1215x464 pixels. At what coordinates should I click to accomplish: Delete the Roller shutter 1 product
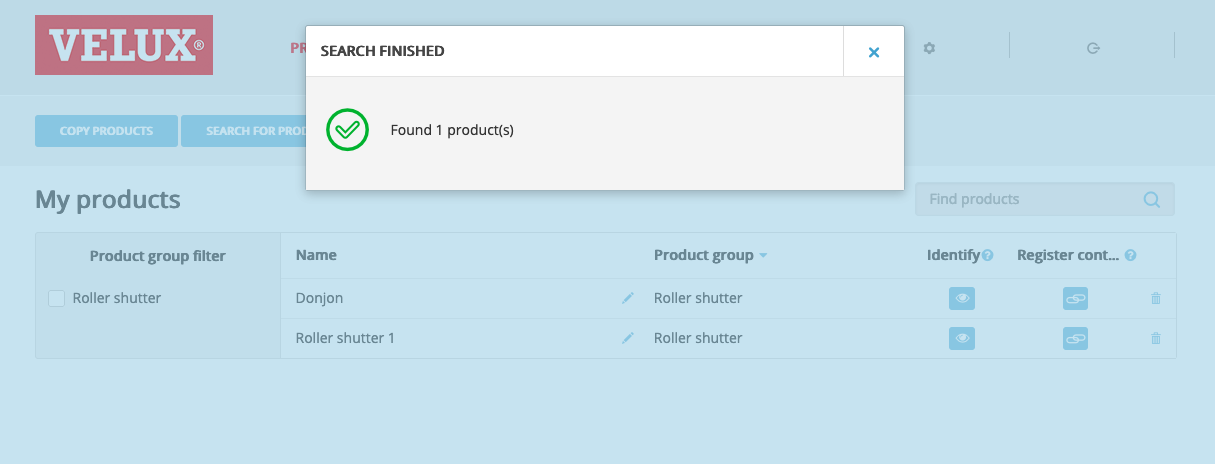tap(1156, 338)
